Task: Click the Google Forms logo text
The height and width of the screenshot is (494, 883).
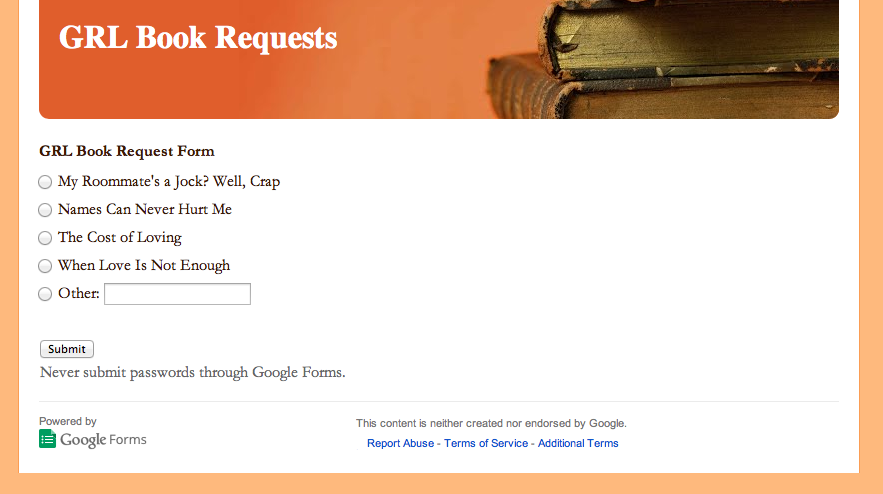Action: (x=103, y=439)
